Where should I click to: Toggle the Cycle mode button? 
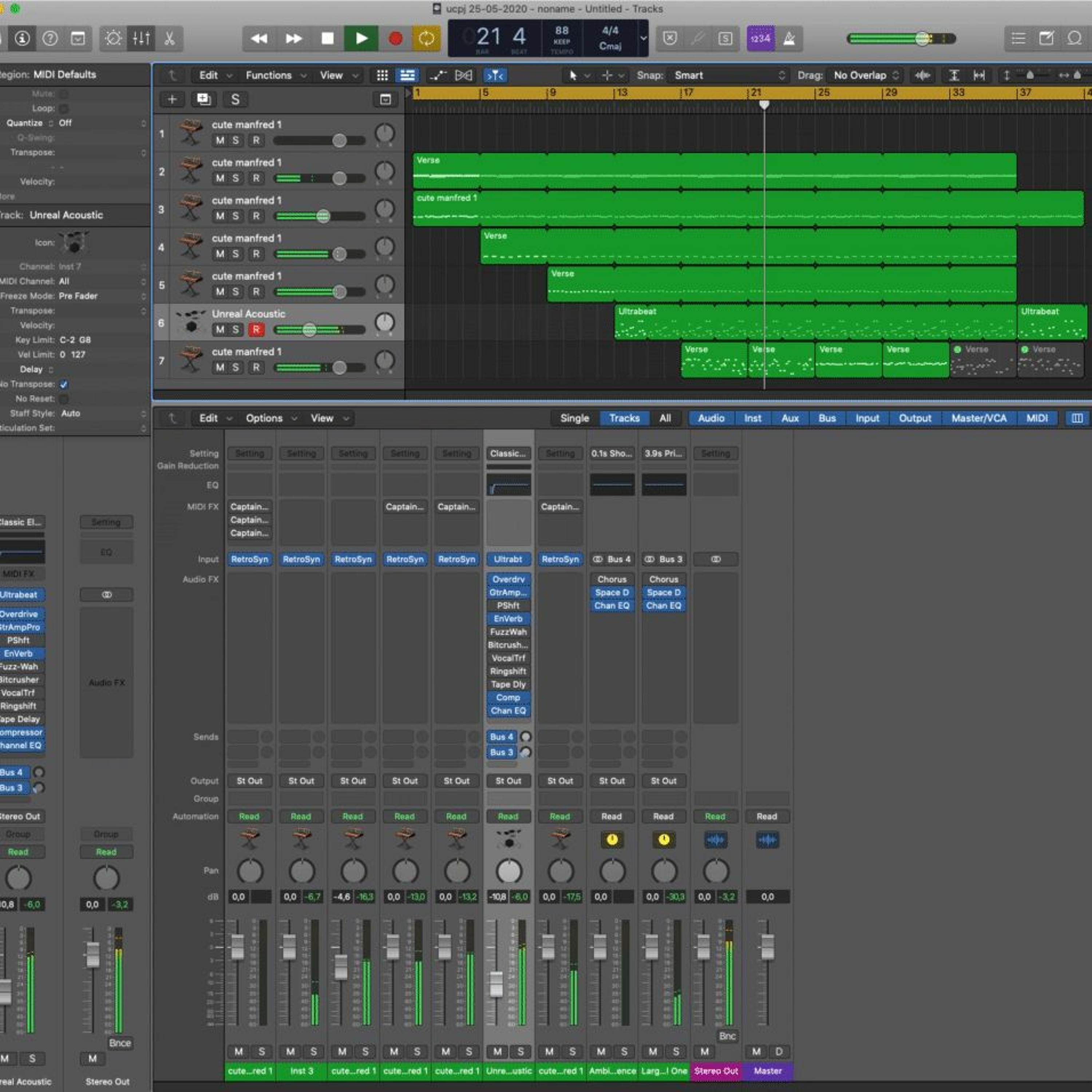pyautogui.click(x=426, y=39)
